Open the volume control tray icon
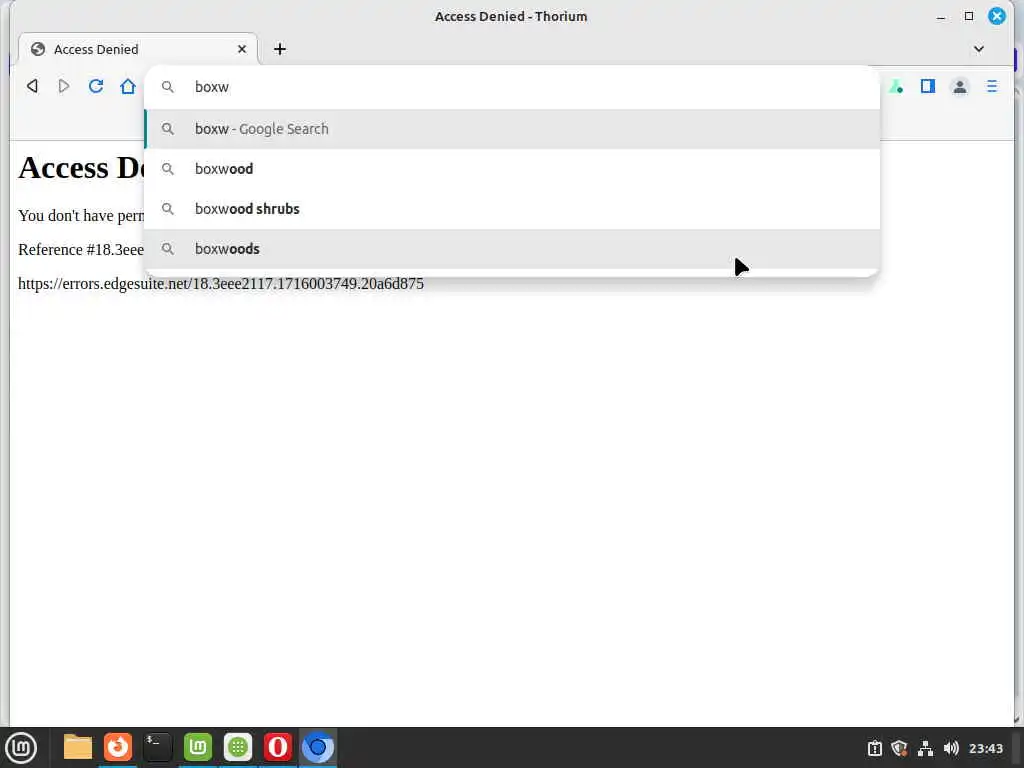This screenshot has height=768, width=1024. (x=951, y=748)
